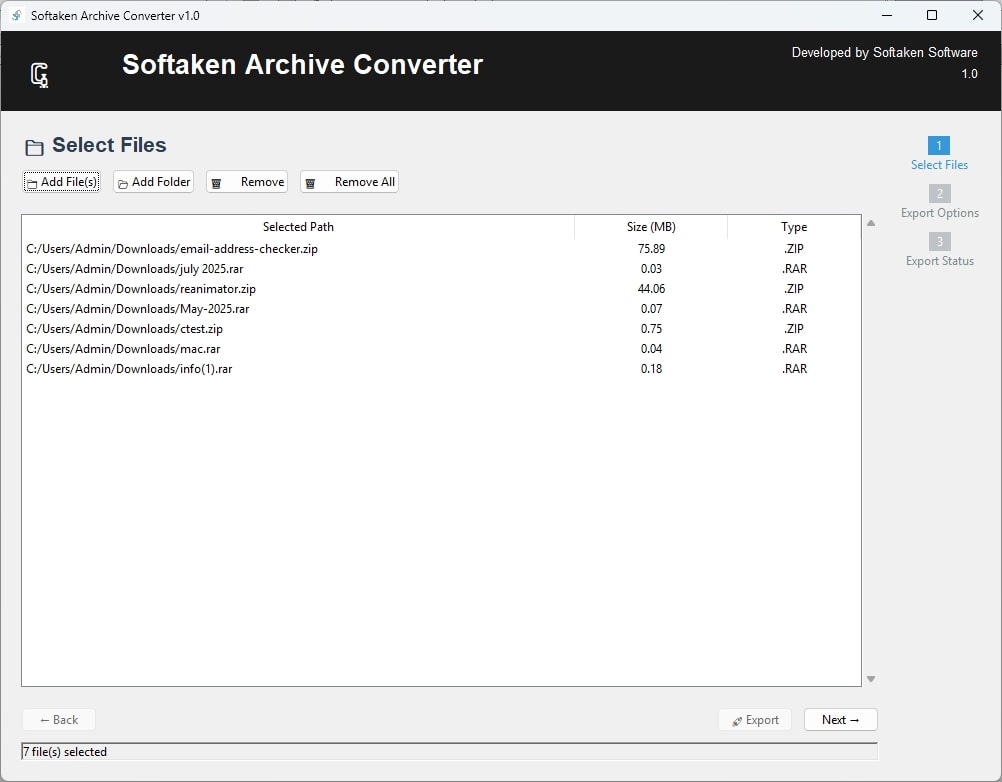Click the trash icon on the Remove button
Screen dimensions: 1002x782
[x=216, y=182]
